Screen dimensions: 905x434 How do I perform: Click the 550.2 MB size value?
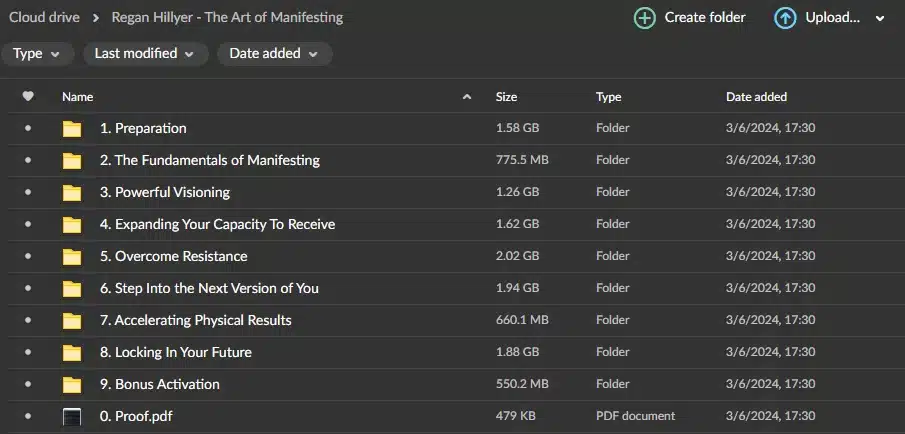(522, 384)
